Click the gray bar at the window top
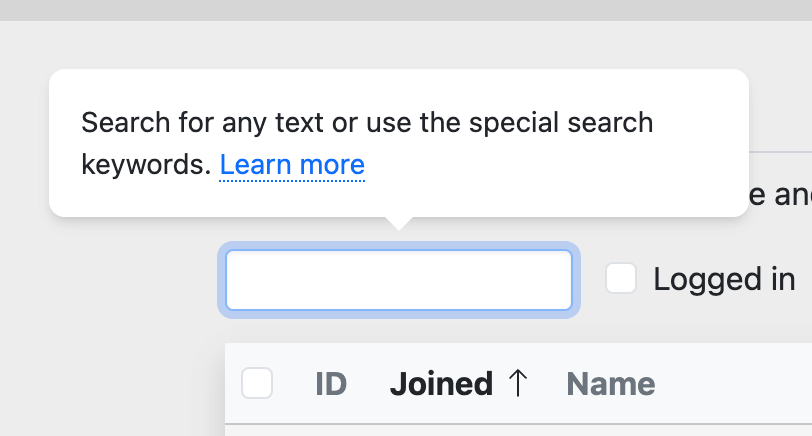The width and height of the screenshot is (812, 436). (x=400, y=9)
